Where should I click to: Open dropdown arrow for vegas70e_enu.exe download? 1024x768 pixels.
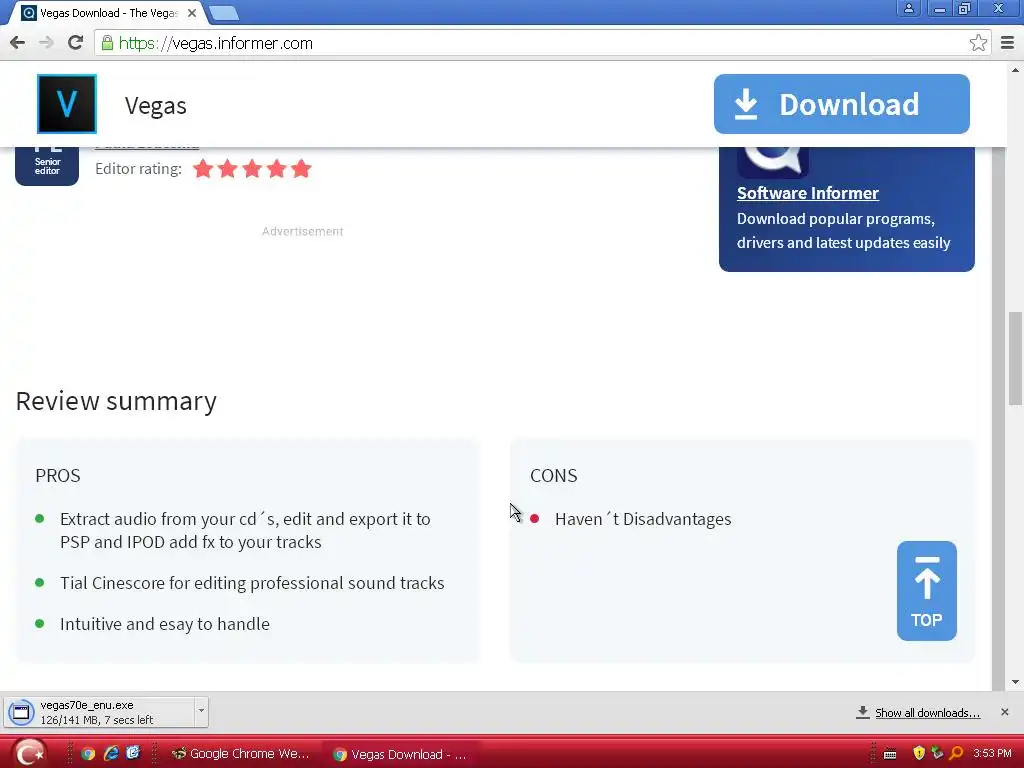coord(201,711)
